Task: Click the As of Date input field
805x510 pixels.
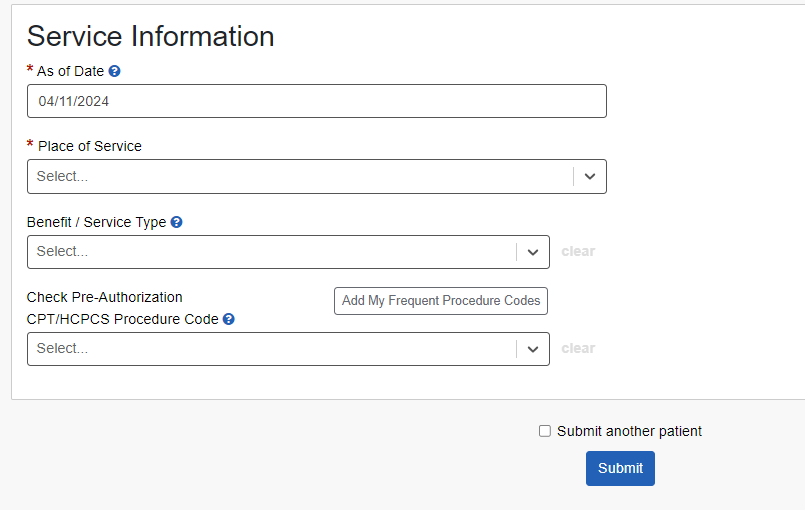Action: (316, 101)
